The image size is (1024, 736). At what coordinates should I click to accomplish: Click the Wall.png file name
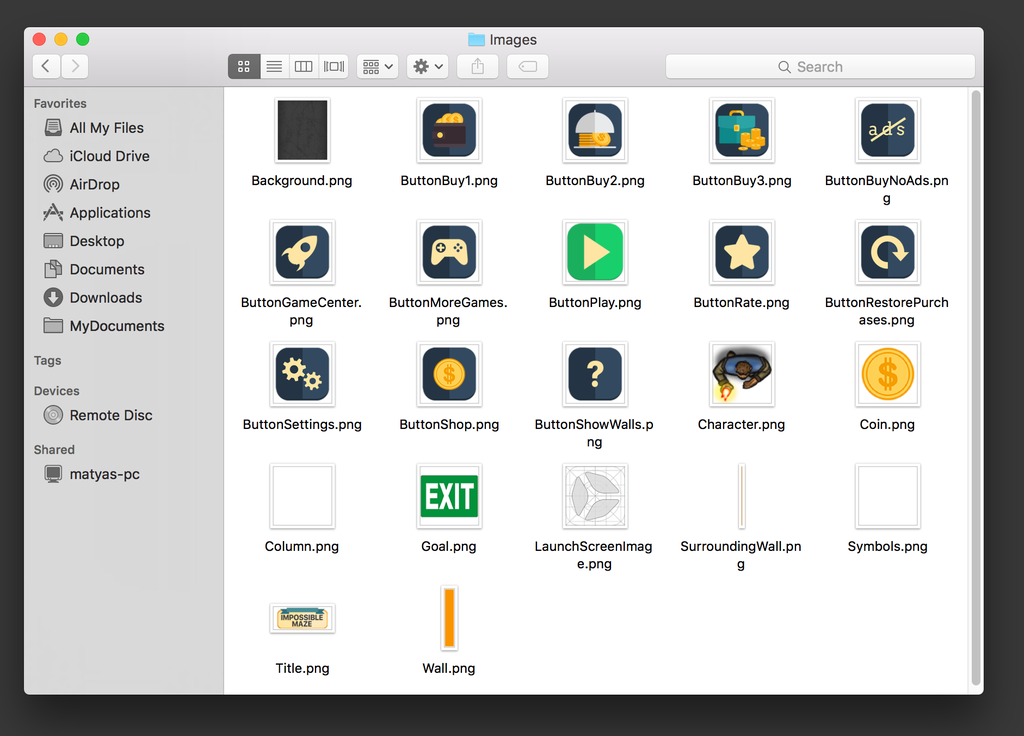pyautogui.click(x=449, y=668)
